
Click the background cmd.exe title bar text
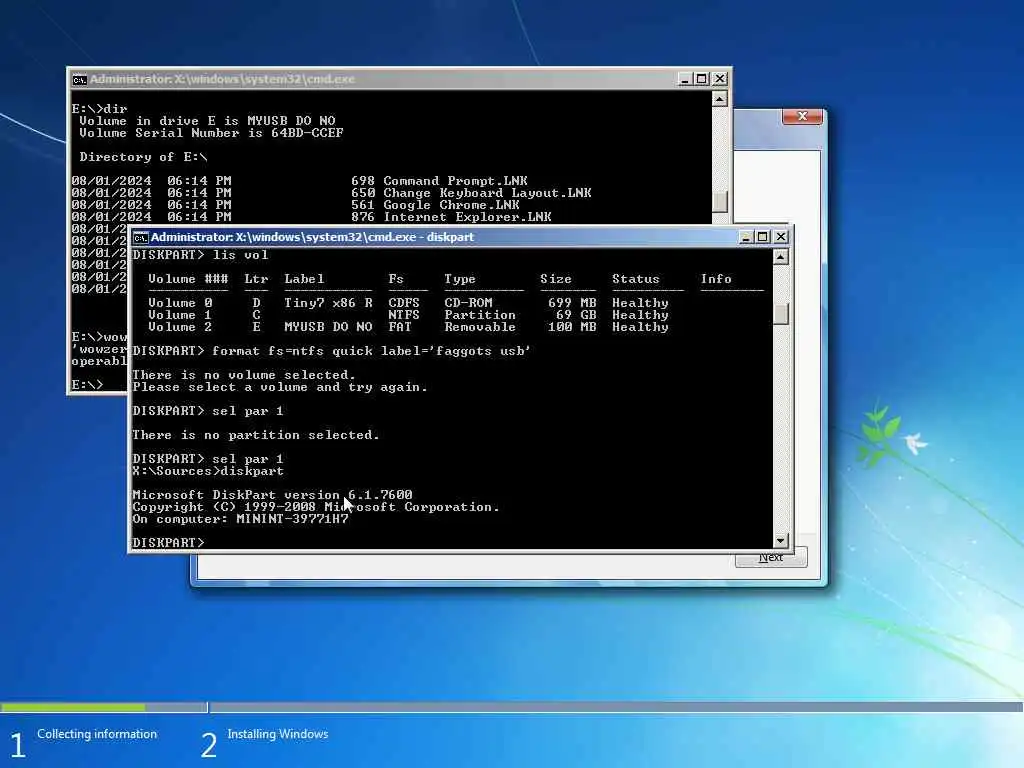[x=222, y=79]
